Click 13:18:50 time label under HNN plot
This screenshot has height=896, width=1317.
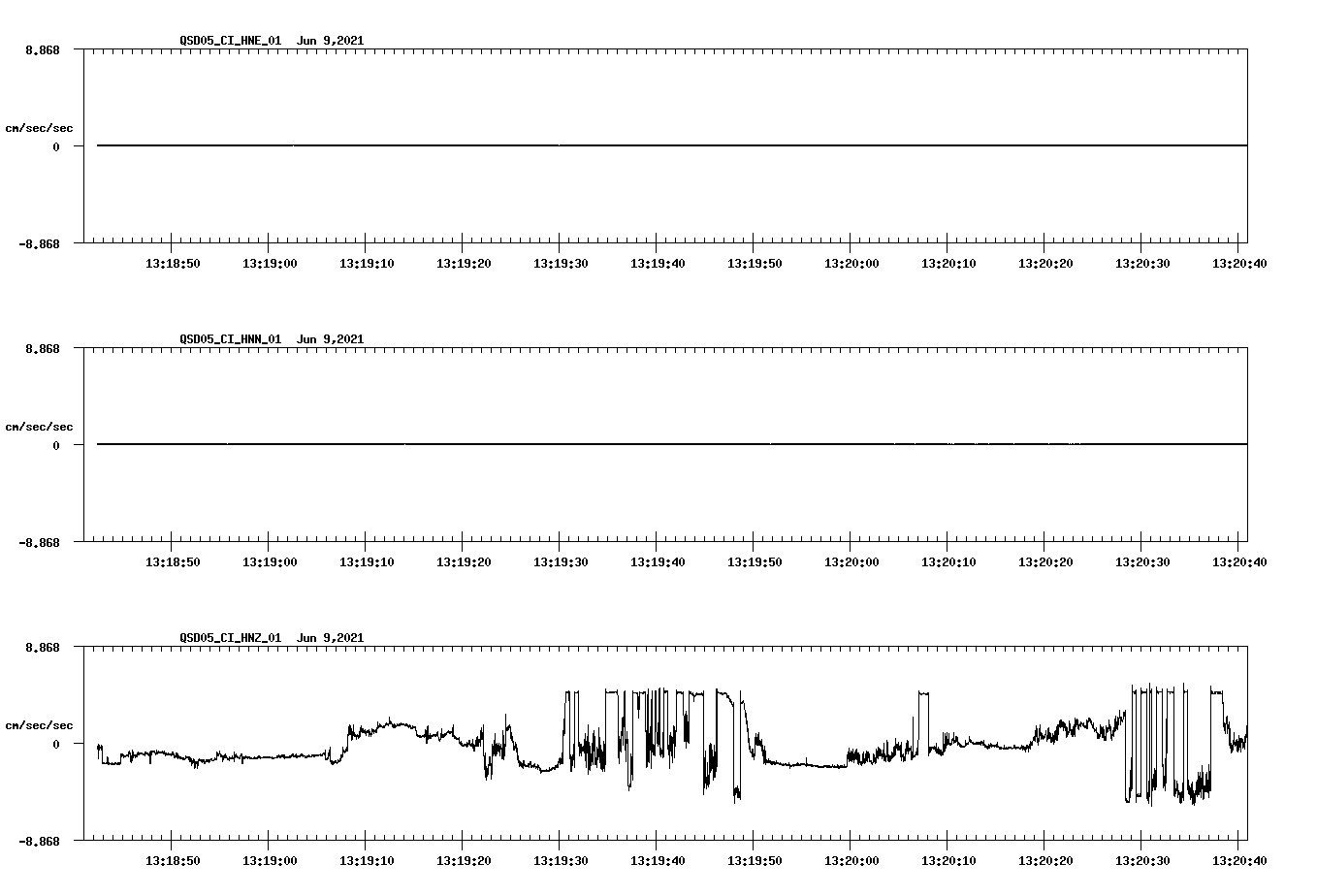point(173,561)
